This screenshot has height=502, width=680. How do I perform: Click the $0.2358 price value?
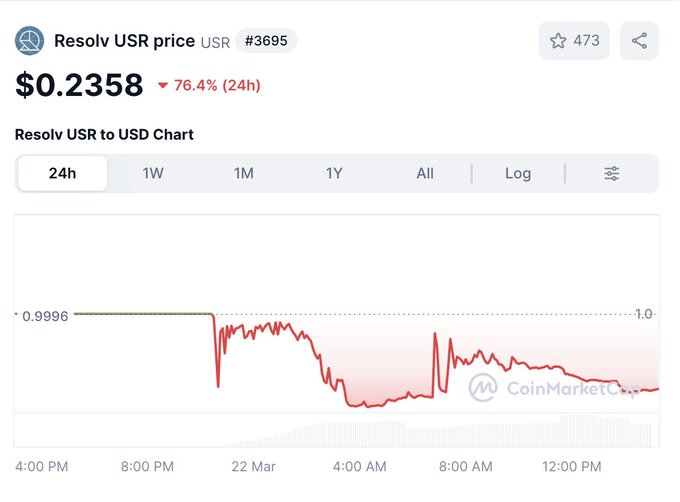79,85
